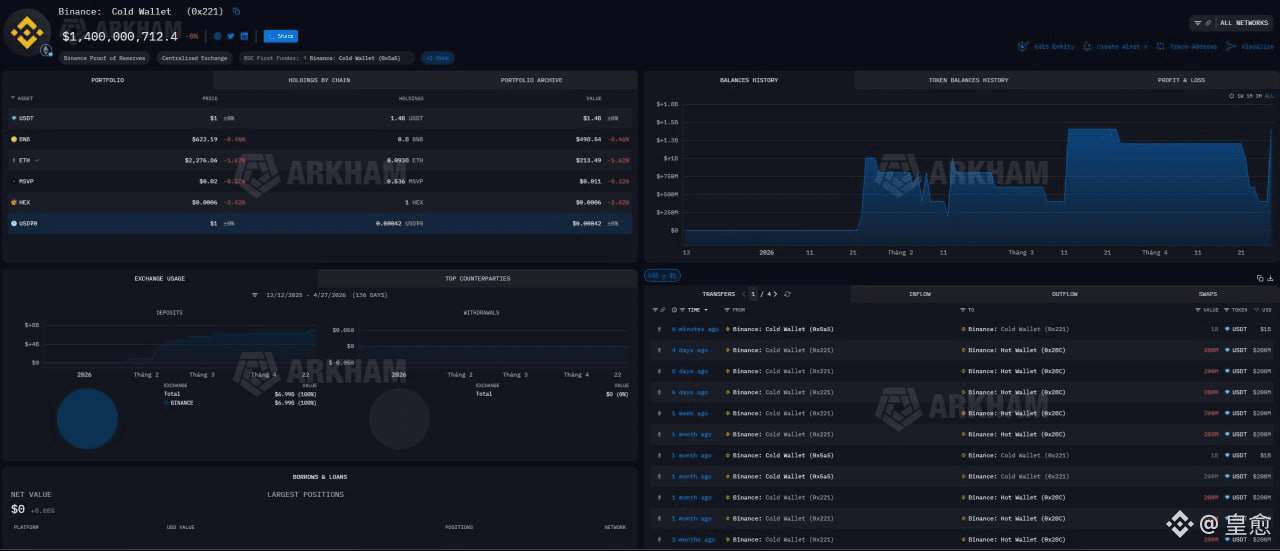This screenshot has height=551, width=1280.
Task: Click the date range filter icon in Exchange Usage
Action: (255, 296)
